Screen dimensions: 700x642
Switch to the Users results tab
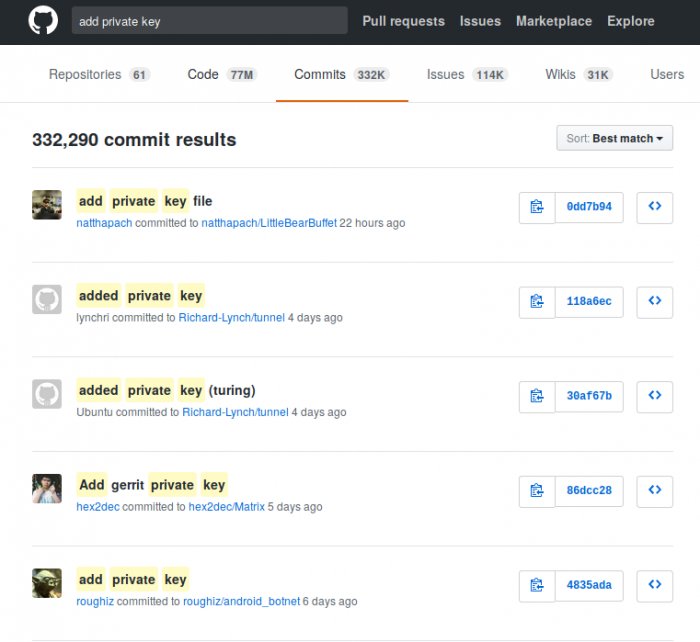(x=667, y=75)
